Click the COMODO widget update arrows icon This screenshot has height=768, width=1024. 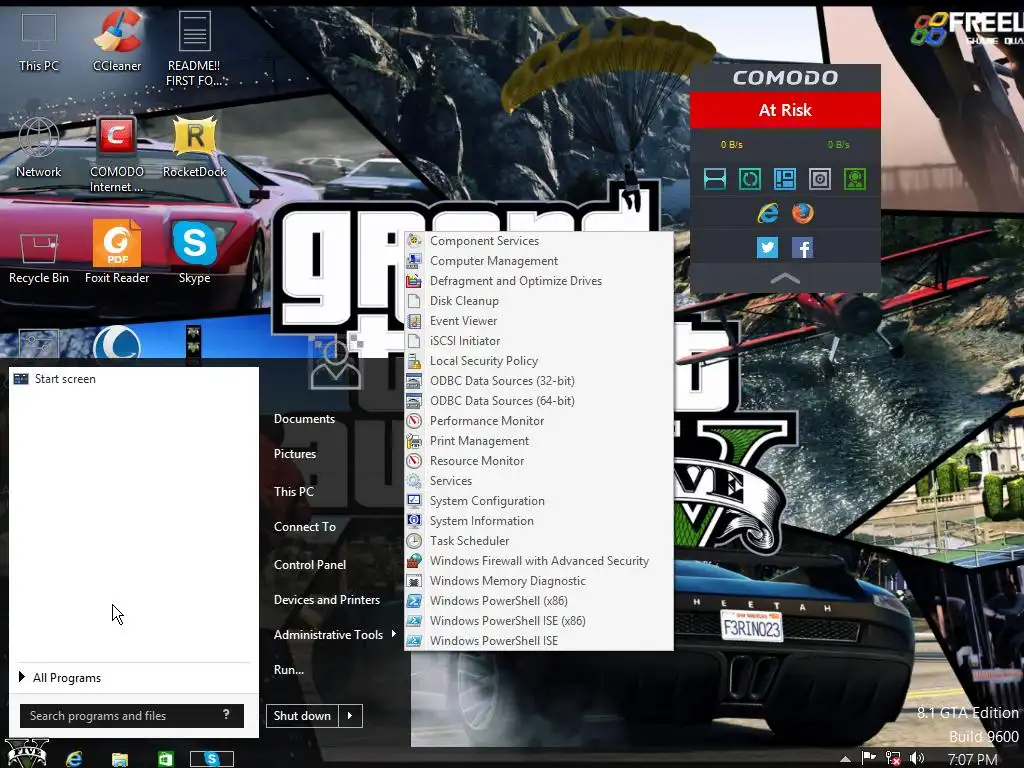pos(750,179)
